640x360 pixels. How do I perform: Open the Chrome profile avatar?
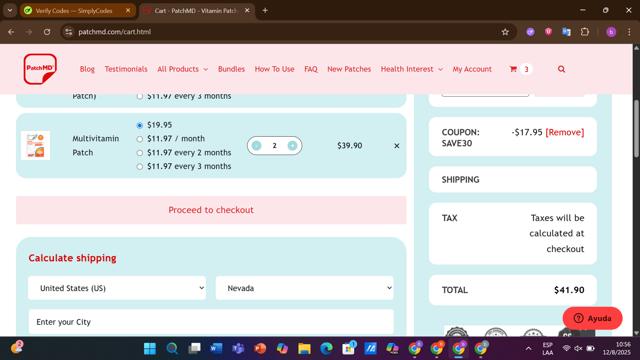coord(611,32)
